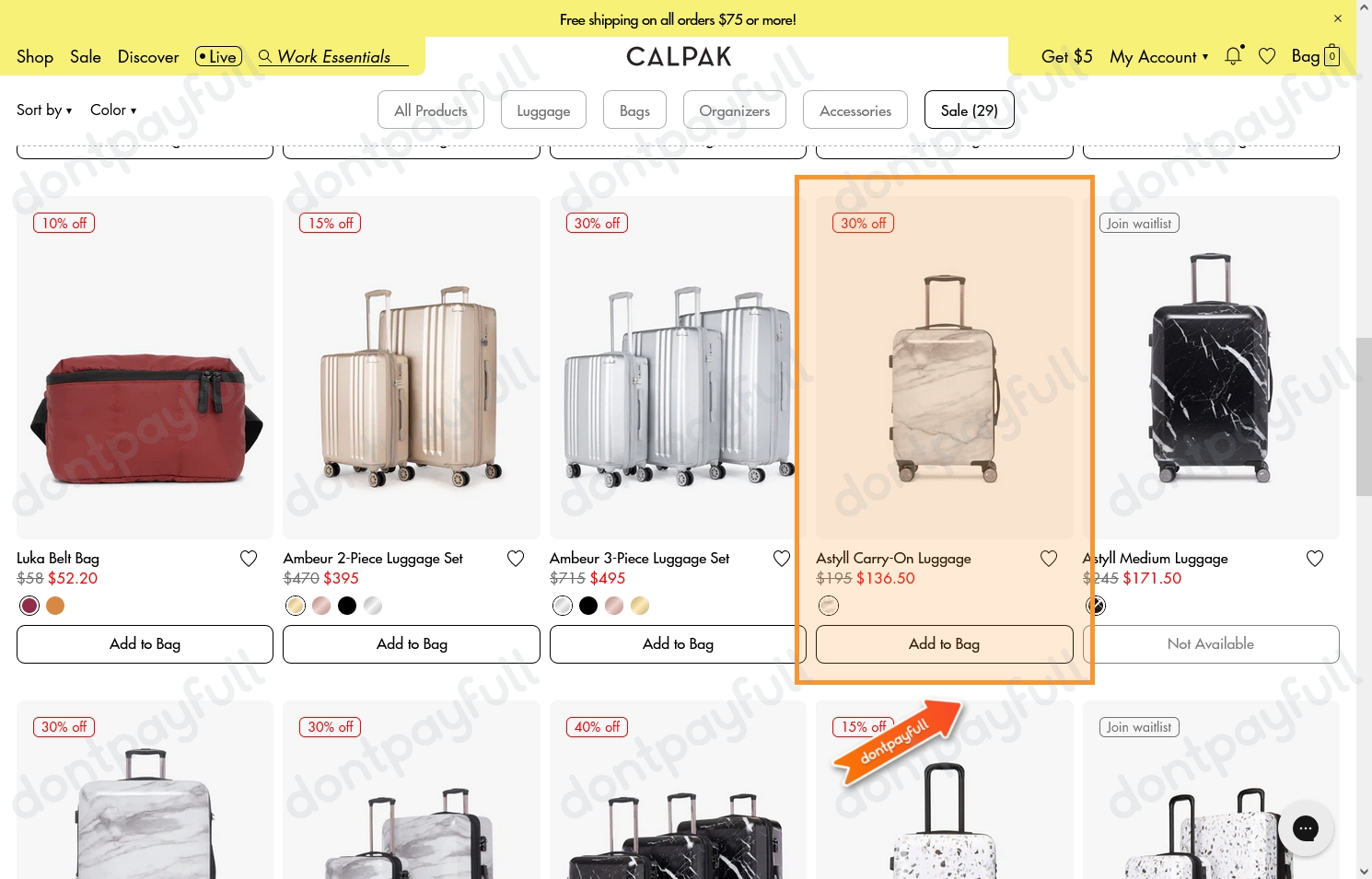Screen dimensions: 1372x879
Task: Select the black color swatch on Ambeur 2-Piece
Action: coord(347,606)
